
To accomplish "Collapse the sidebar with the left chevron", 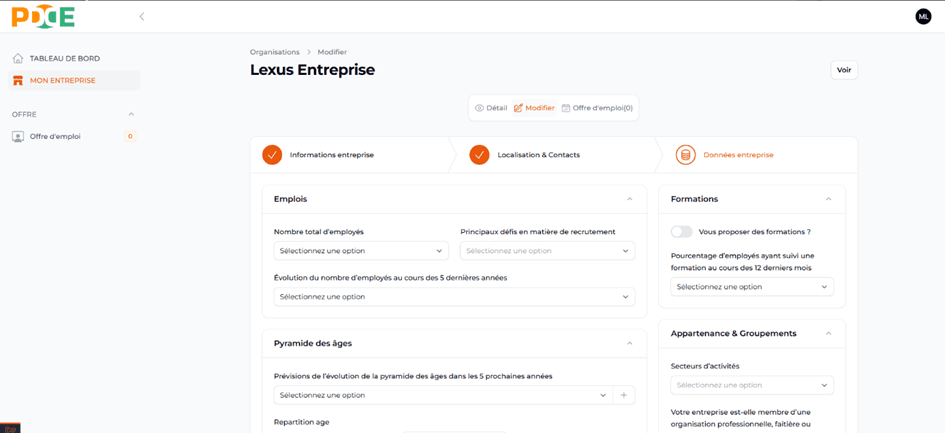I will (x=142, y=16).
